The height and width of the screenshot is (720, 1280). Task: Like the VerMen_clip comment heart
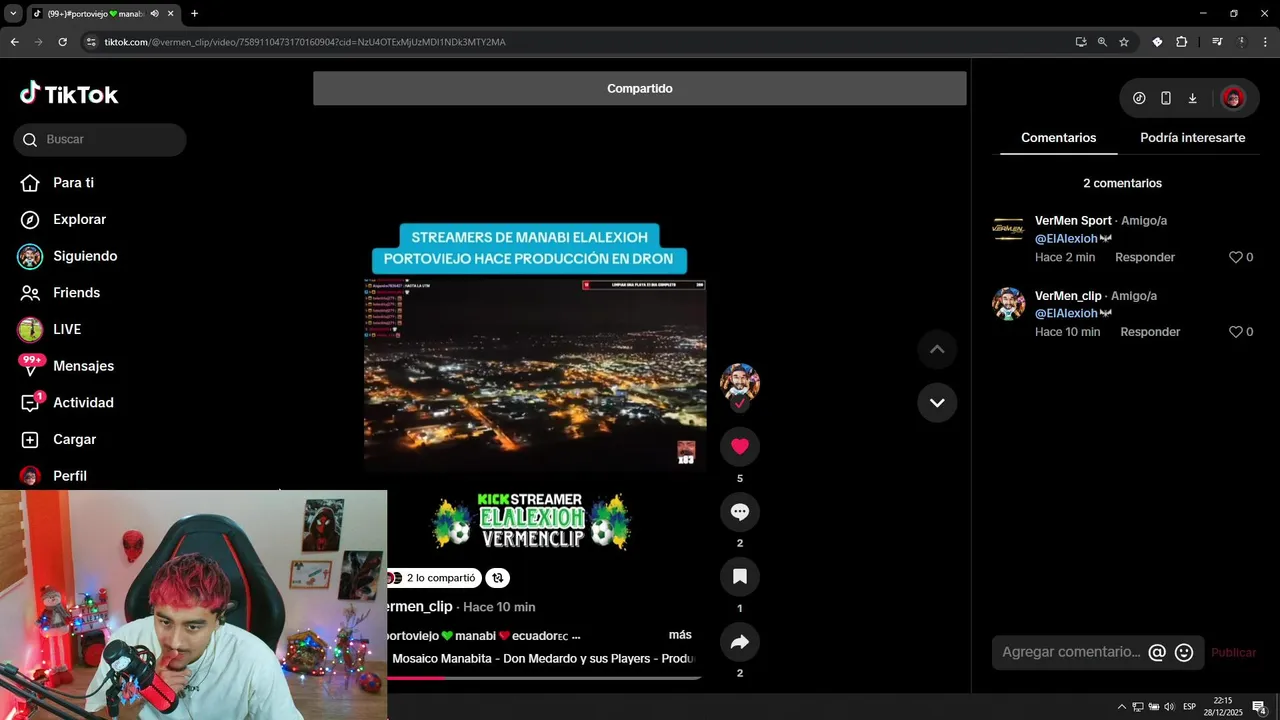point(1236,332)
